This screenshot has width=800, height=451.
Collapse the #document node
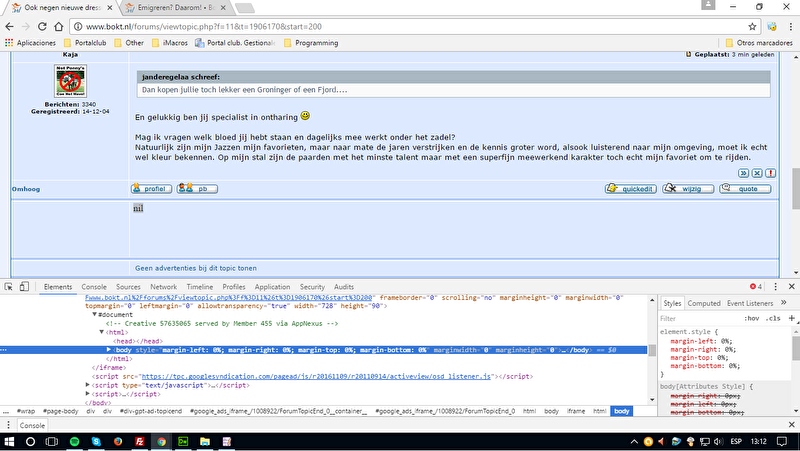click(x=94, y=315)
